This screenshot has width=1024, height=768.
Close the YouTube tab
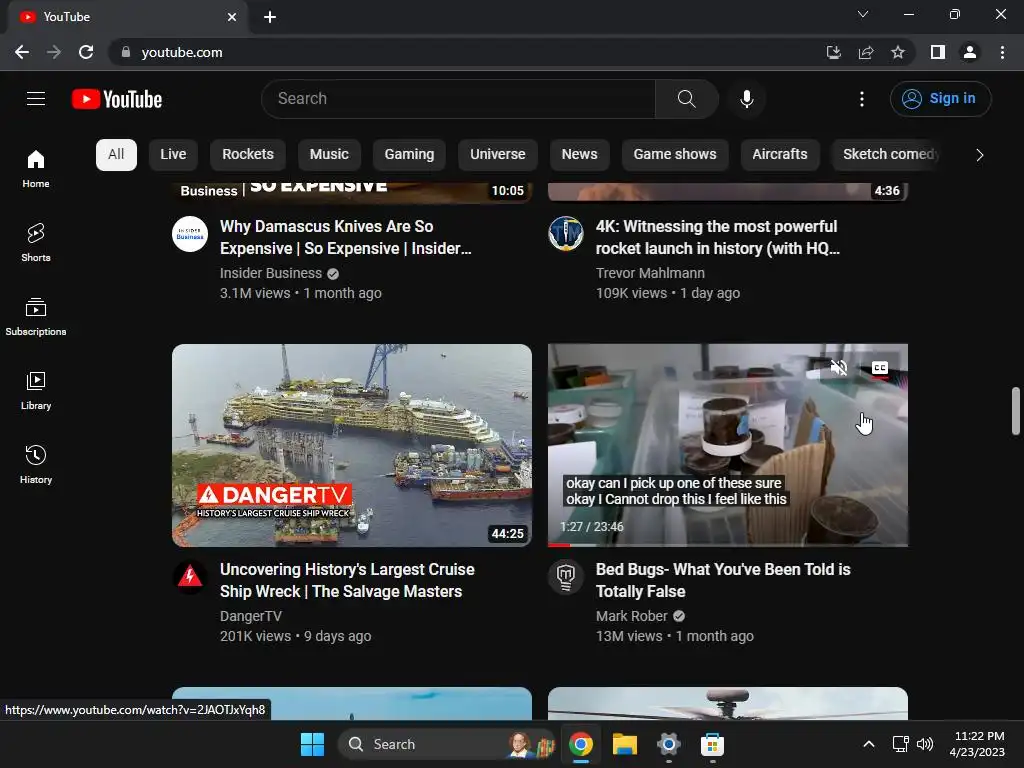tap(232, 17)
